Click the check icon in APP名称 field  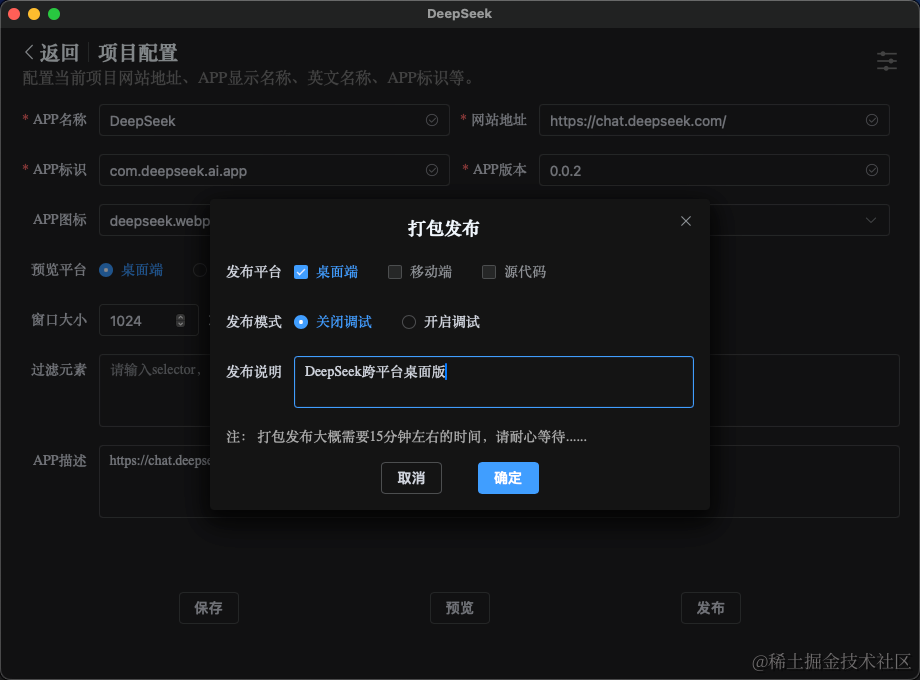click(x=432, y=120)
